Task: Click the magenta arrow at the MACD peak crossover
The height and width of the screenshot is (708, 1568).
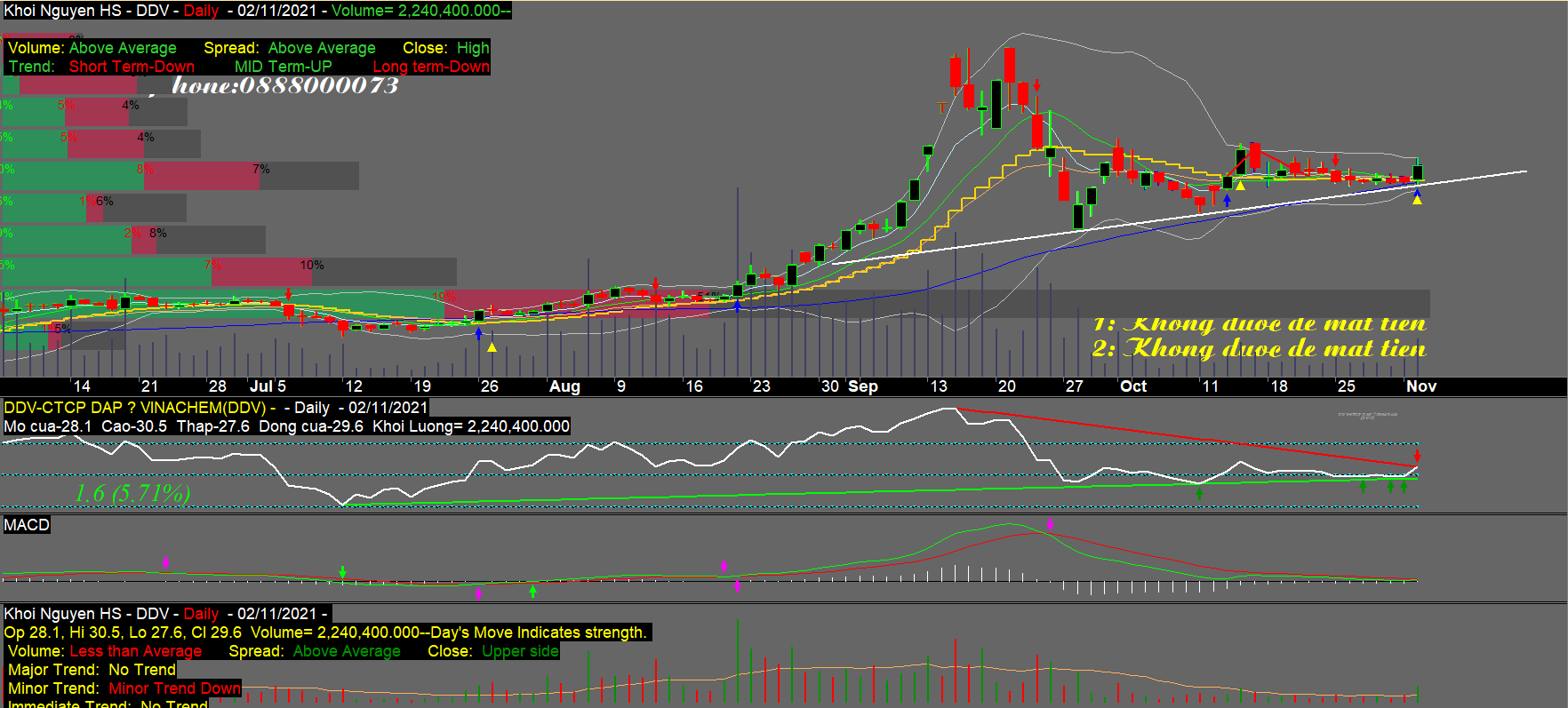Action: pos(1050,524)
